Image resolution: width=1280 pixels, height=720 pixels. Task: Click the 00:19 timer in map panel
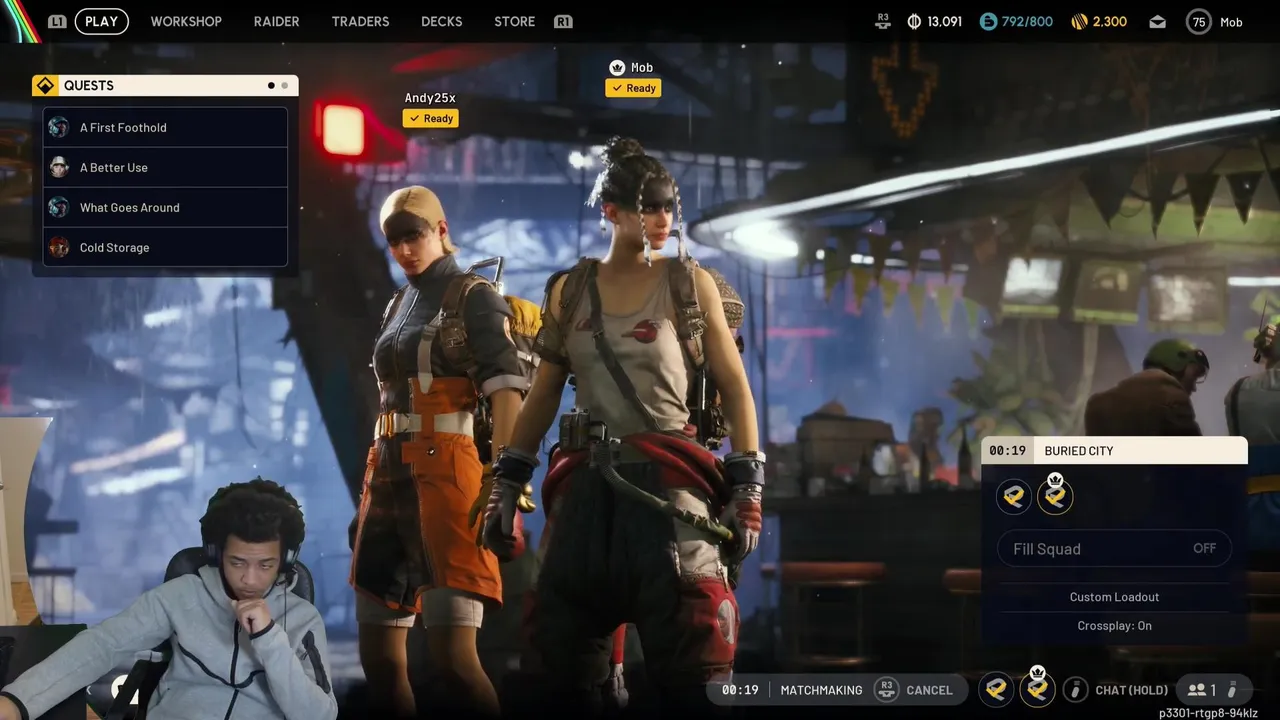click(x=1007, y=451)
